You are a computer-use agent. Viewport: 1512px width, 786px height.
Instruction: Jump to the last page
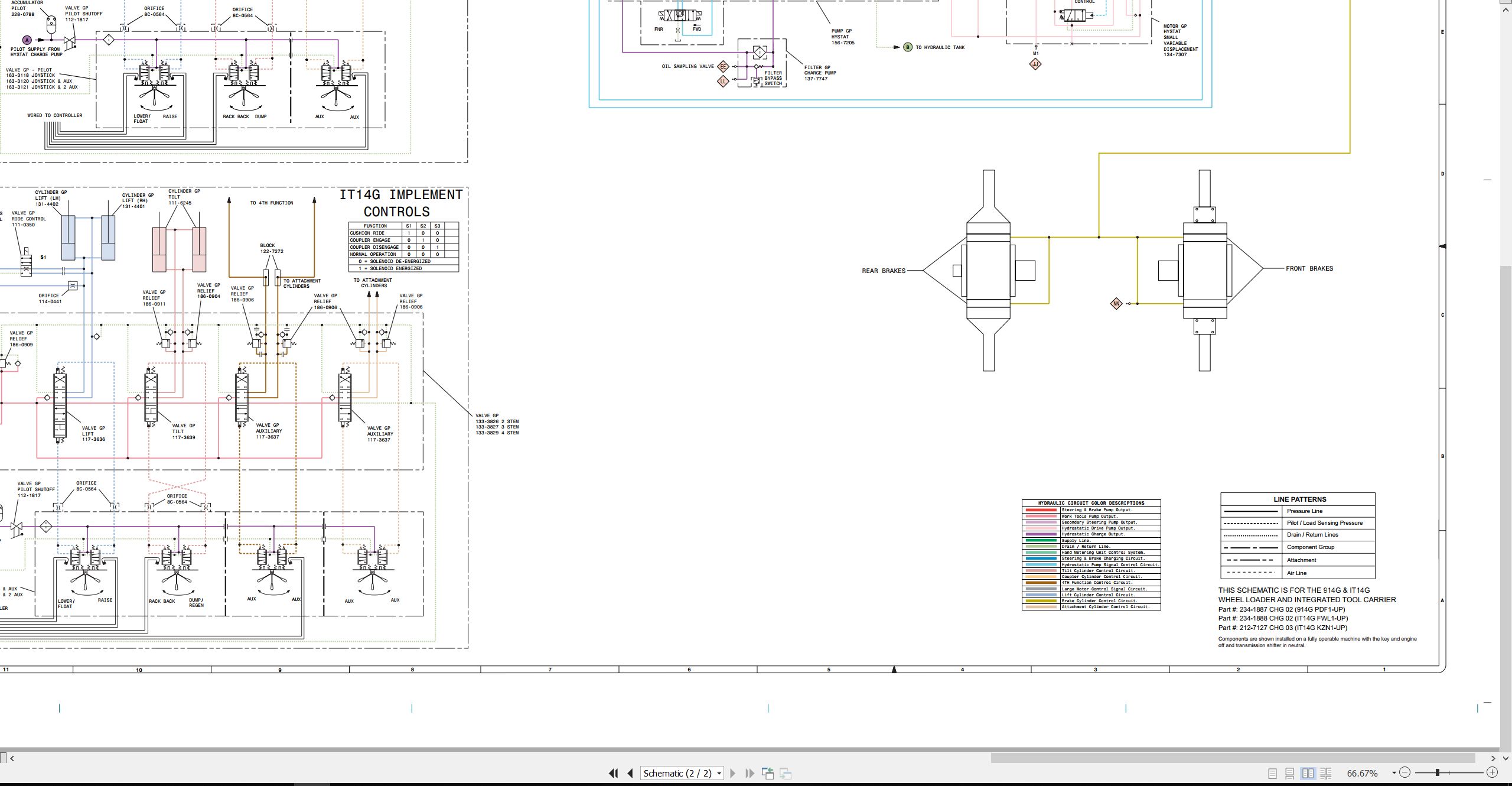pos(750,773)
